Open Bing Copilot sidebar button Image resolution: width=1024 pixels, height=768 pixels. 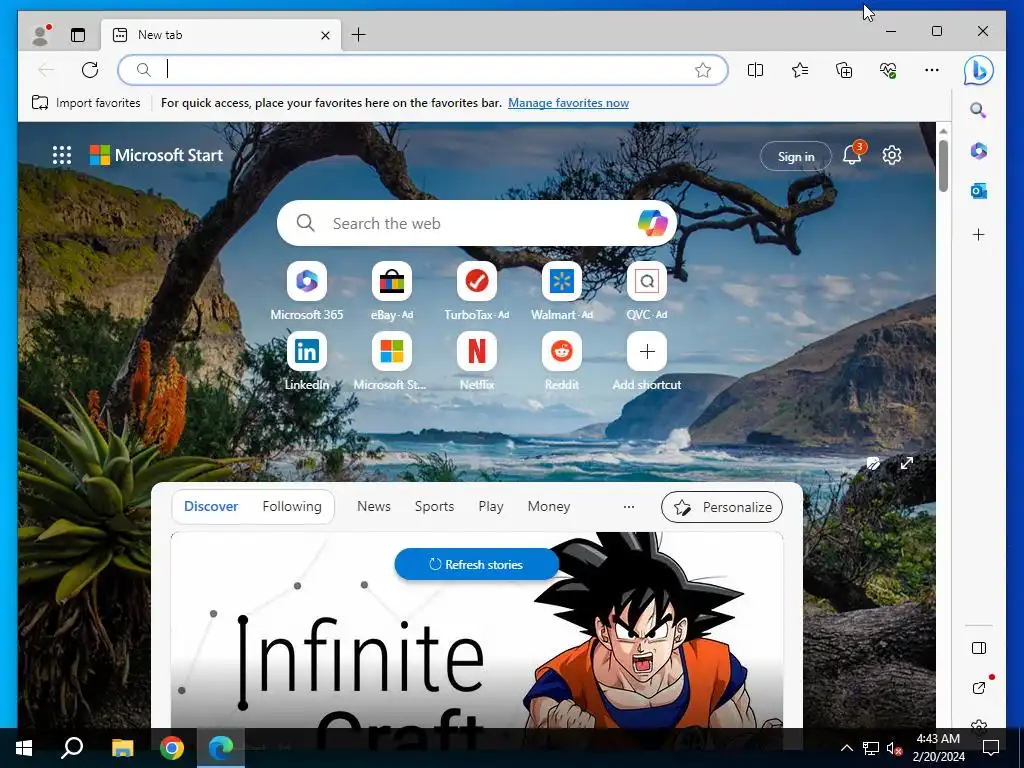tap(978, 71)
